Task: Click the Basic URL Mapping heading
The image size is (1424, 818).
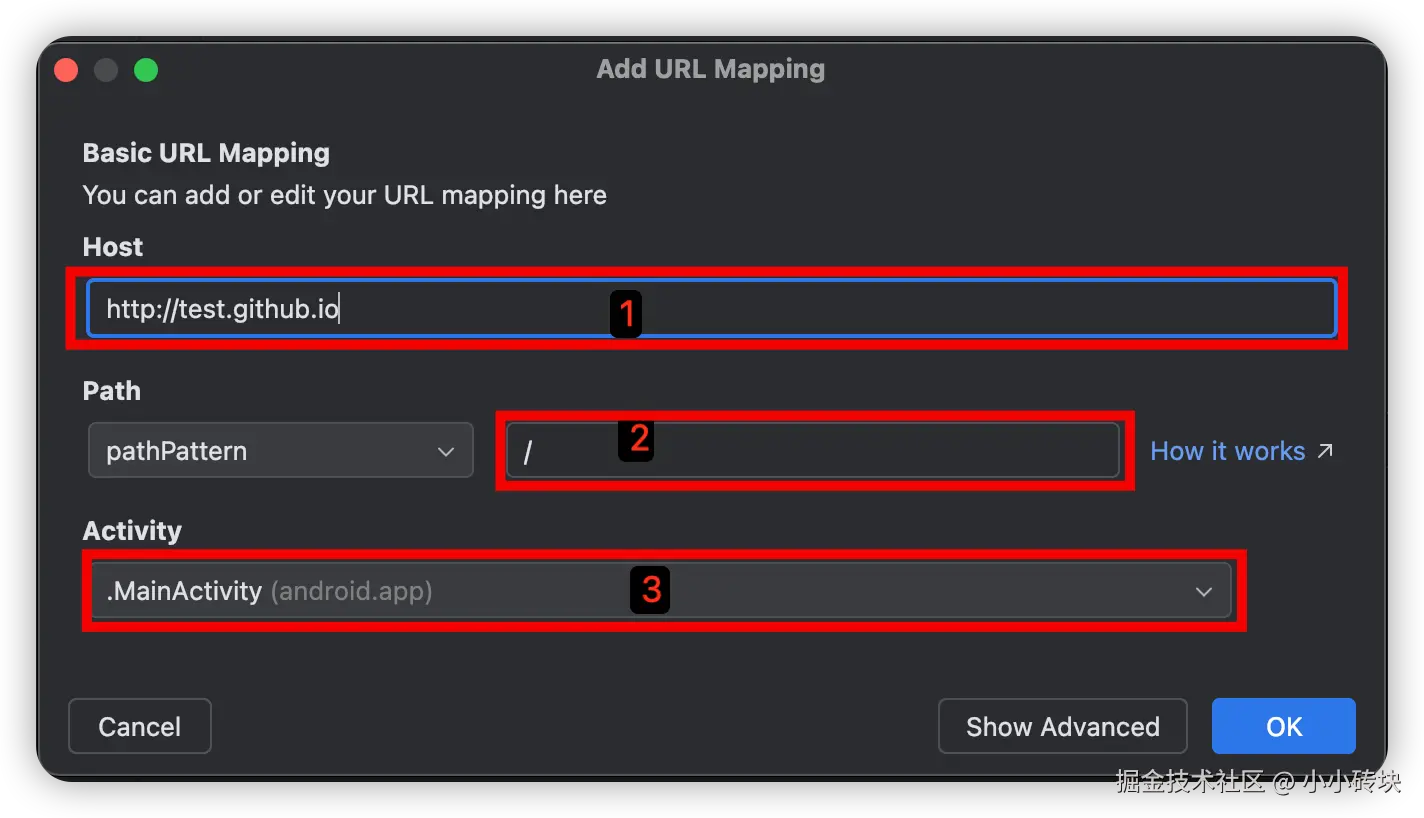Action: click(206, 153)
